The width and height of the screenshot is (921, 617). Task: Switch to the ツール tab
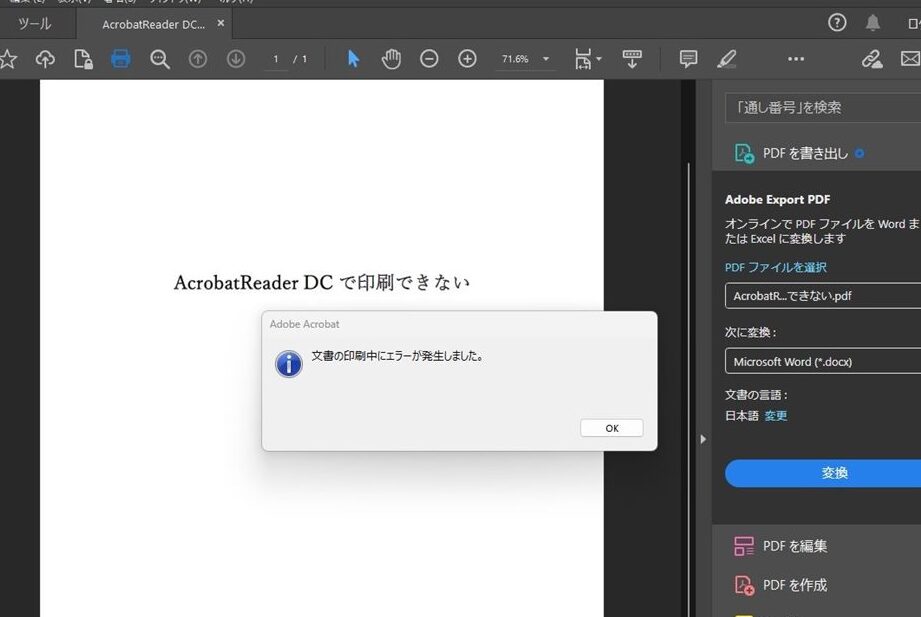tap(34, 24)
